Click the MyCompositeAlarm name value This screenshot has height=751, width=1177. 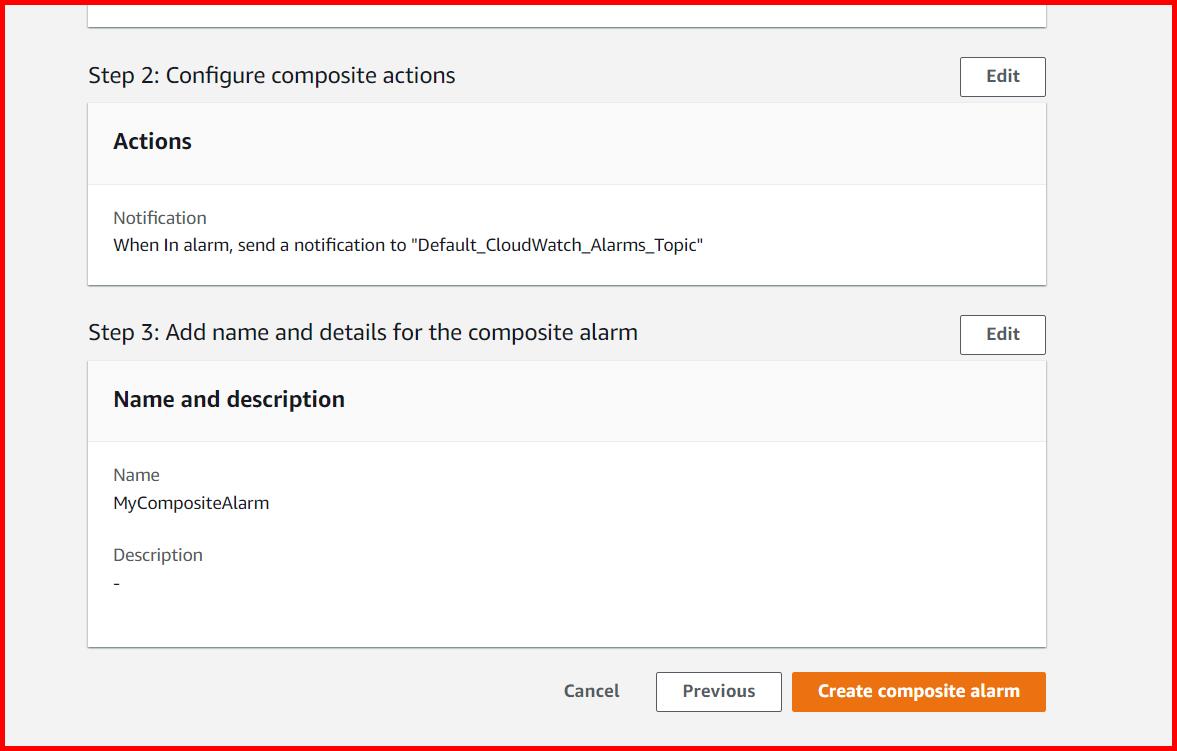point(190,503)
